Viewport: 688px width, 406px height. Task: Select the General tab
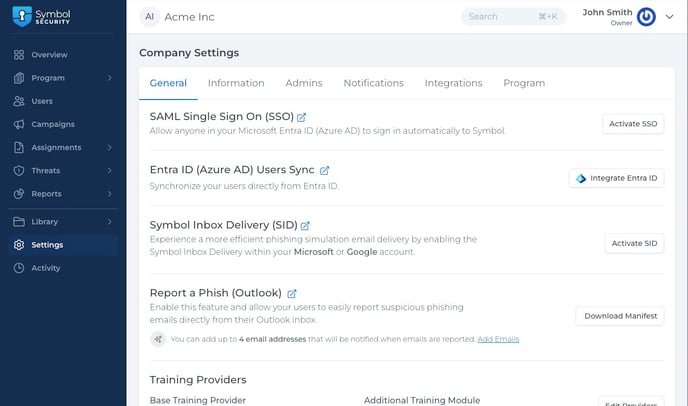(x=168, y=83)
